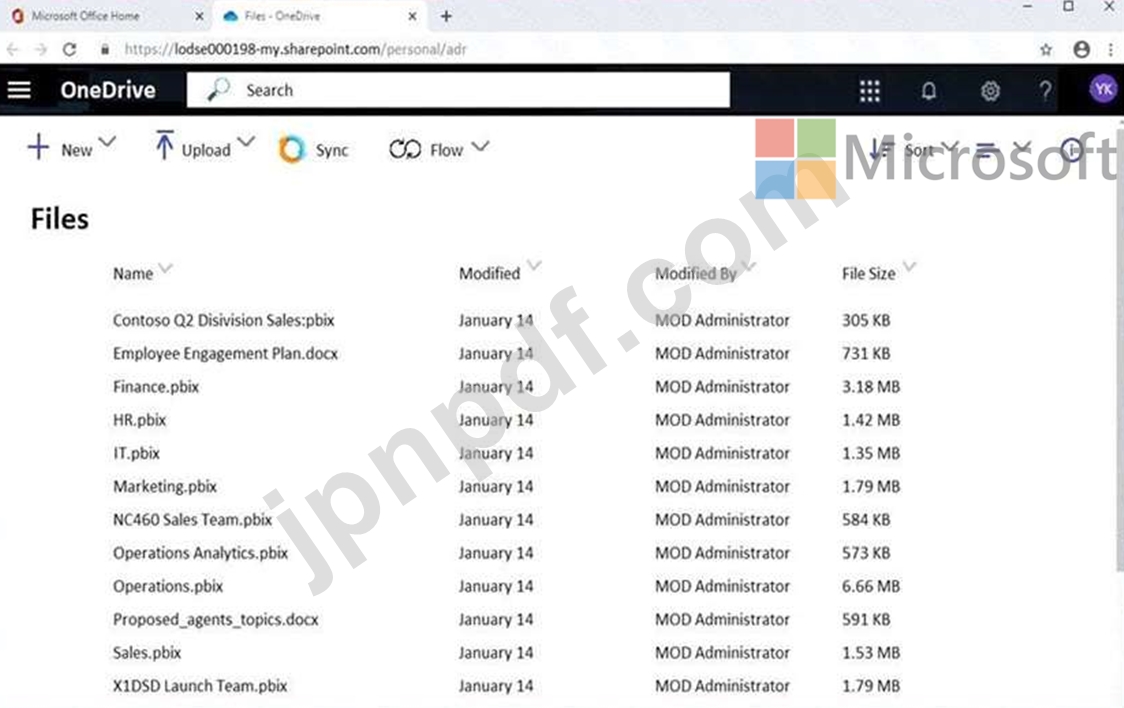The height and width of the screenshot is (708, 1124).
Task: Click January 14 in the Sales.pbix row
Action: [495, 653]
